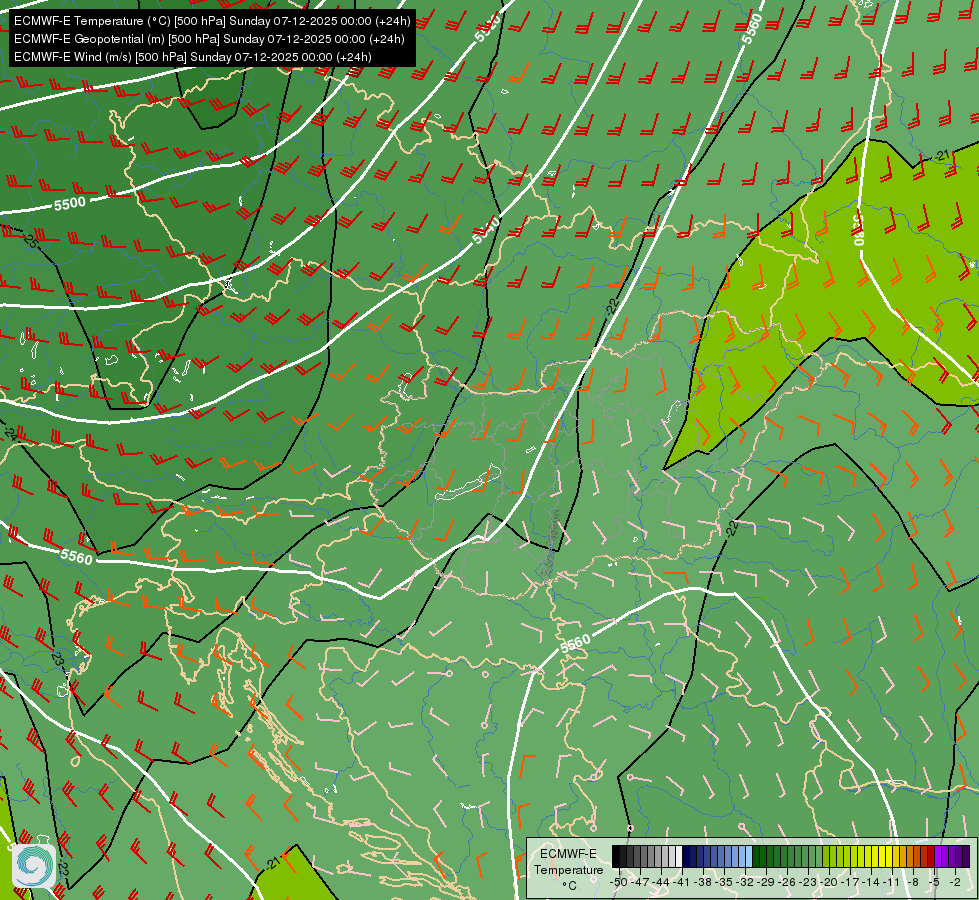
Task: Click the -2 label in the legend
Action: click(955, 882)
